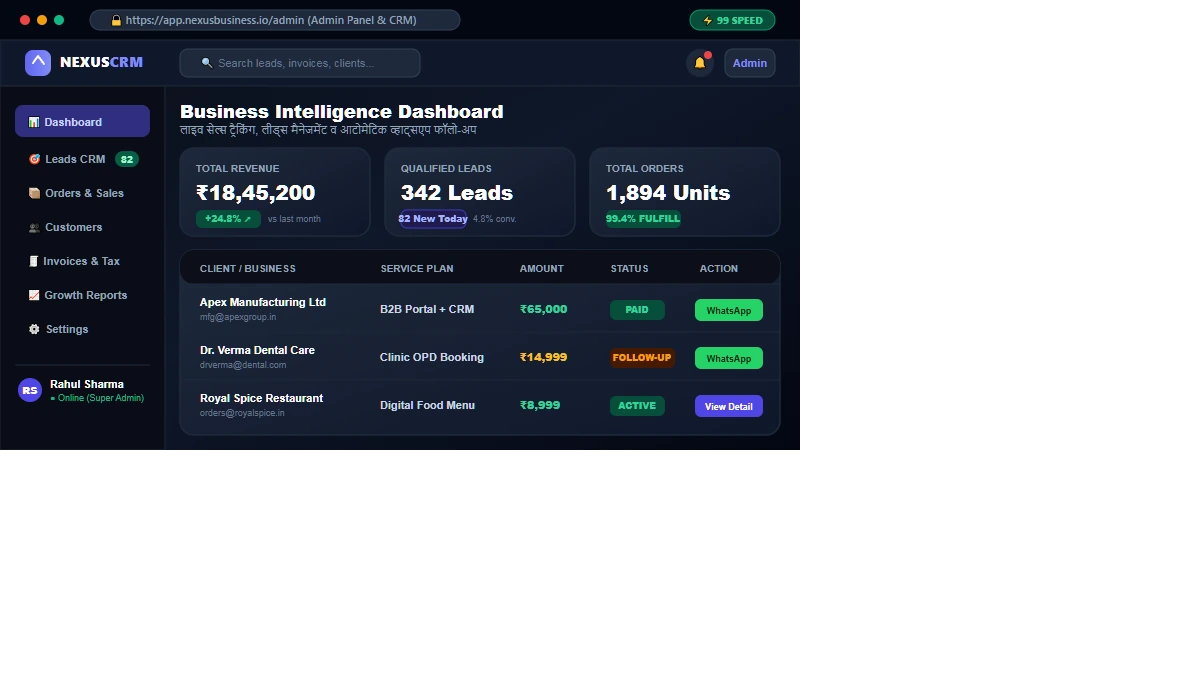Click the Orders & Sales box icon
This screenshot has height=675, width=1200.
34,193
